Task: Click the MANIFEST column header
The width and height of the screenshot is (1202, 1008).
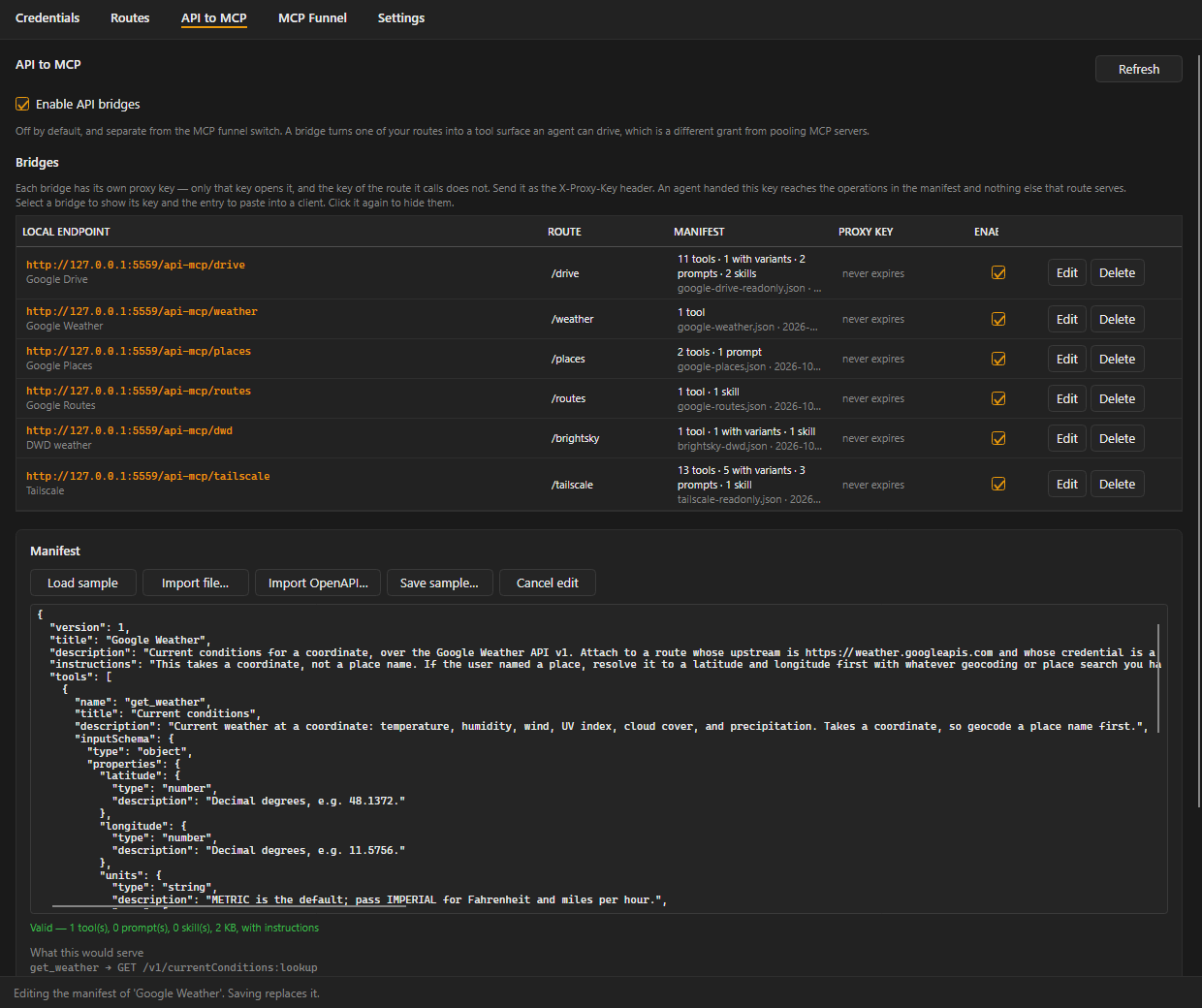Action: (699, 232)
